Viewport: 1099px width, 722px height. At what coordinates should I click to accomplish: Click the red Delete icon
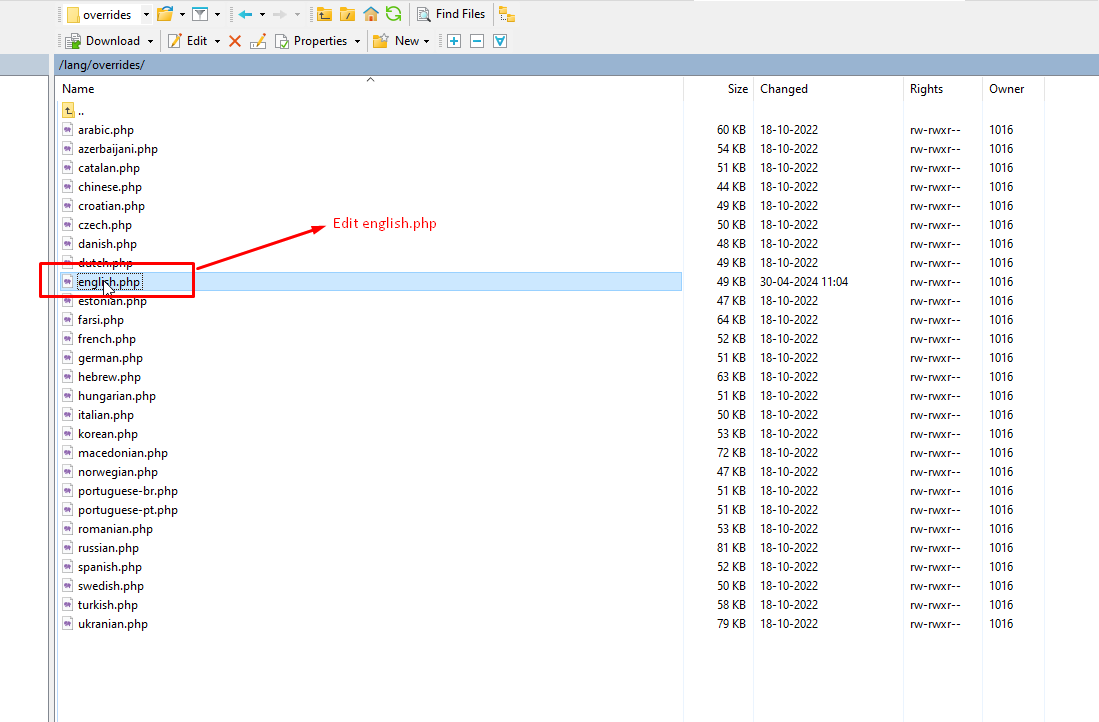click(235, 41)
